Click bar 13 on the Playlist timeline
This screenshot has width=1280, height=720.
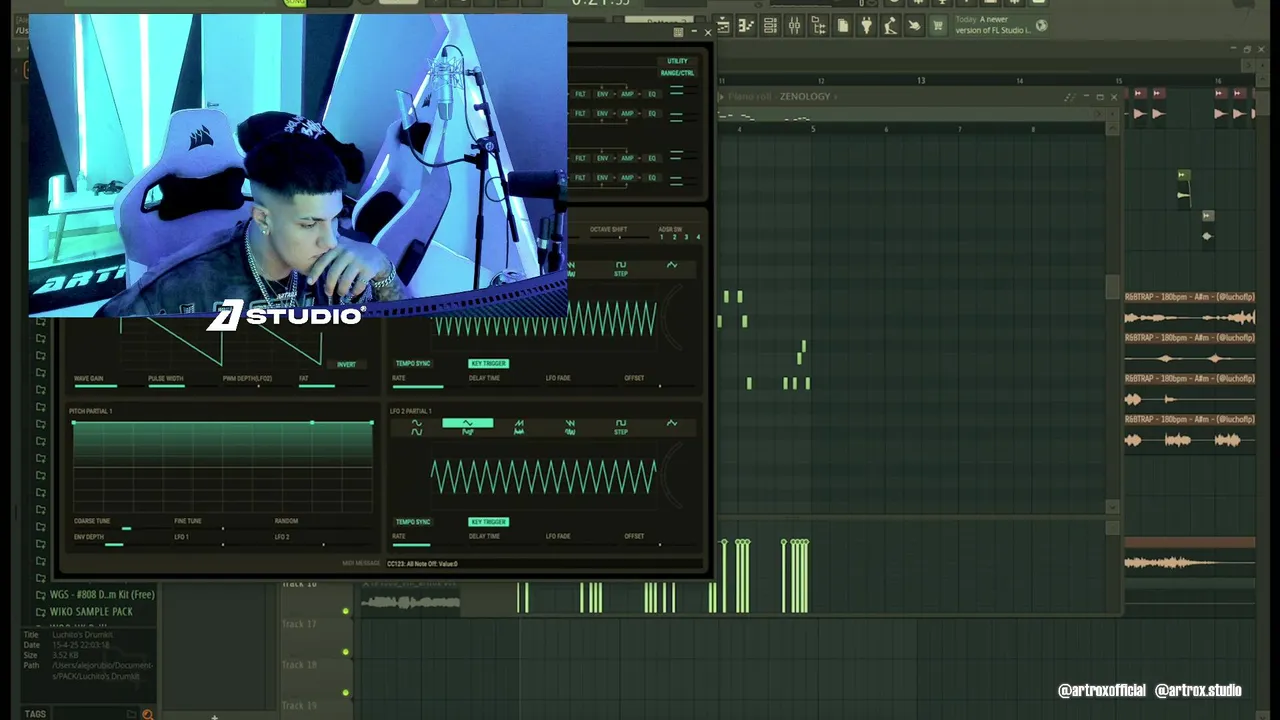[x=921, y=80]
